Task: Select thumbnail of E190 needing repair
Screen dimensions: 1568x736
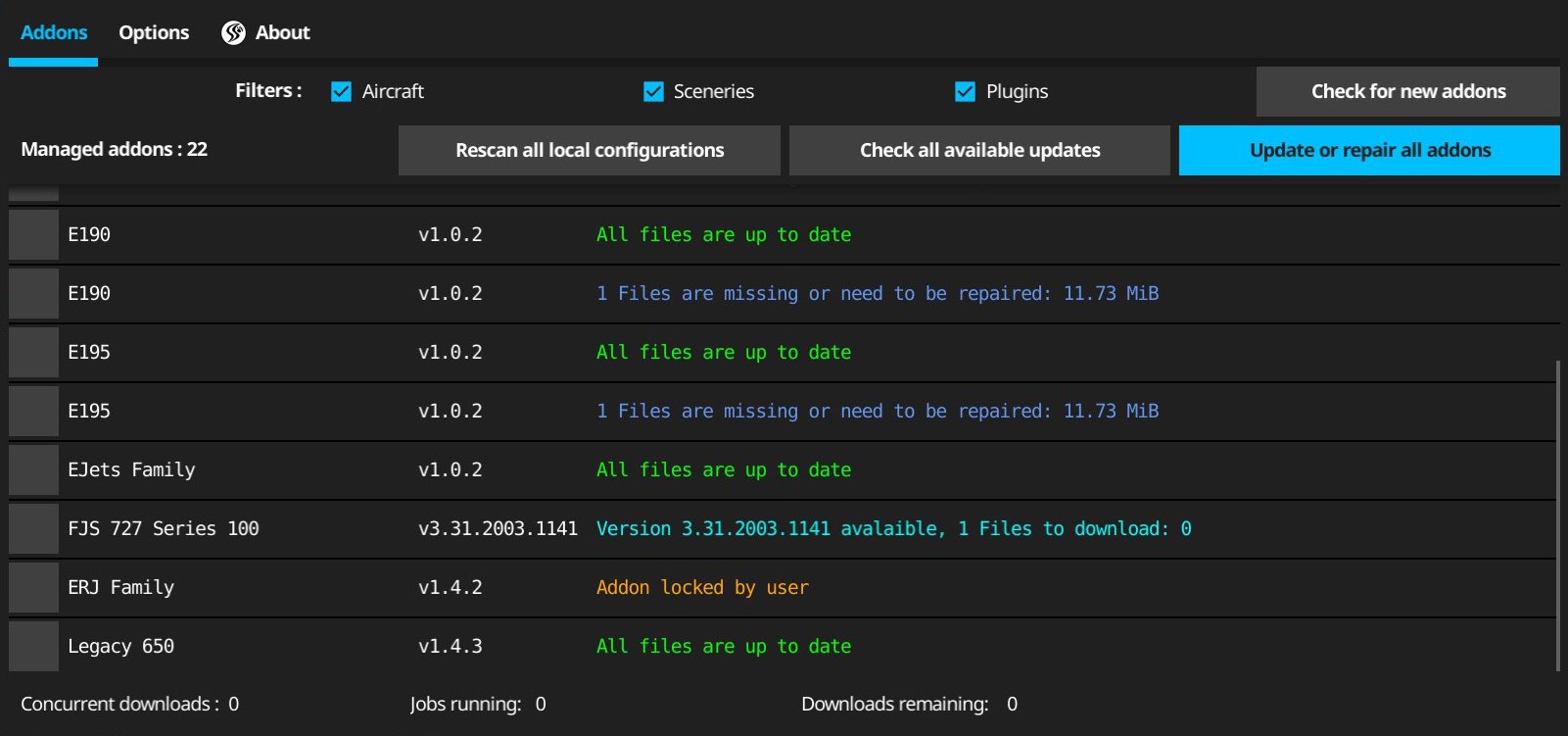Action: 34,294
